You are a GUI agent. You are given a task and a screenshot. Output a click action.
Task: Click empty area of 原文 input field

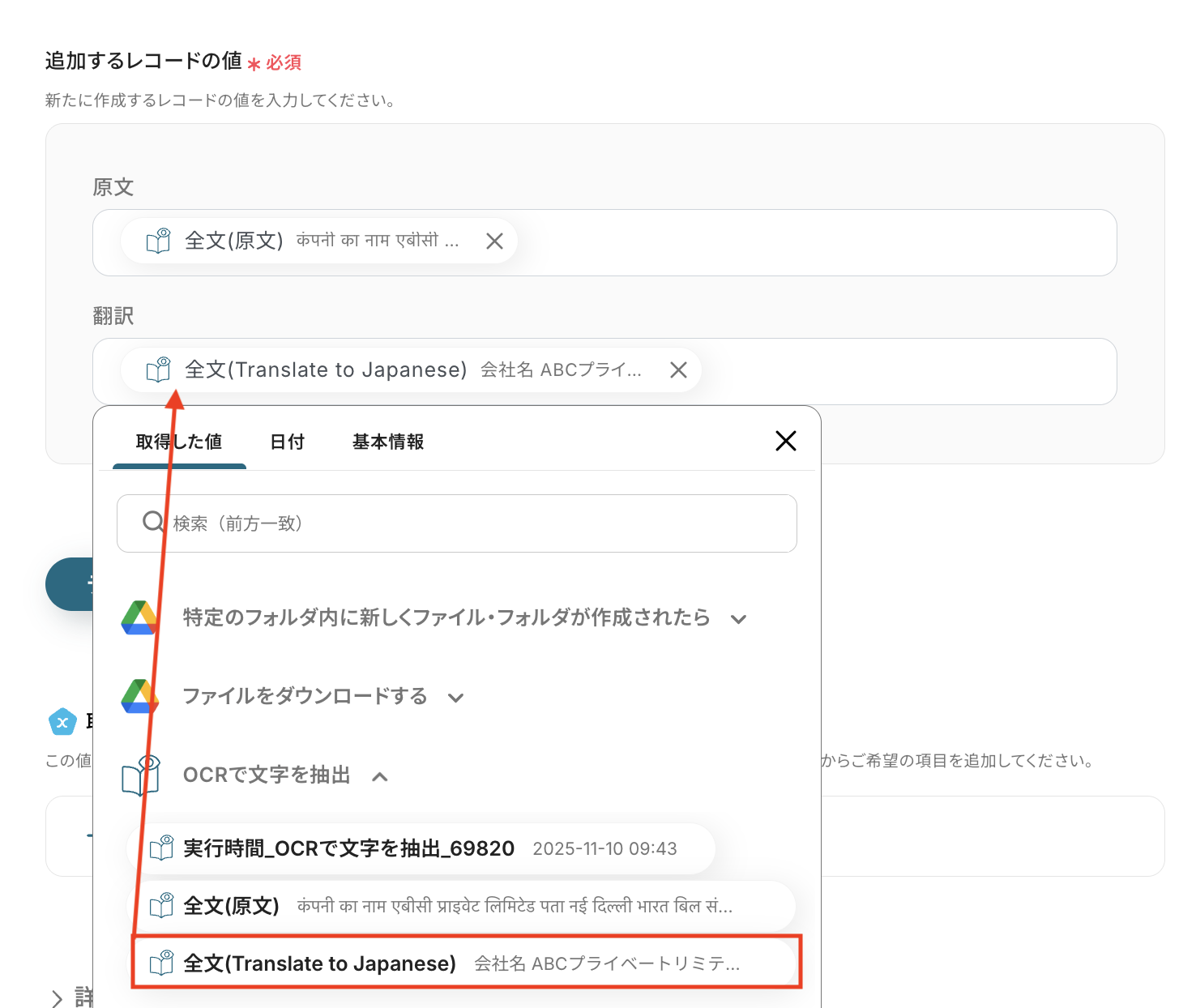click(817, 242)
